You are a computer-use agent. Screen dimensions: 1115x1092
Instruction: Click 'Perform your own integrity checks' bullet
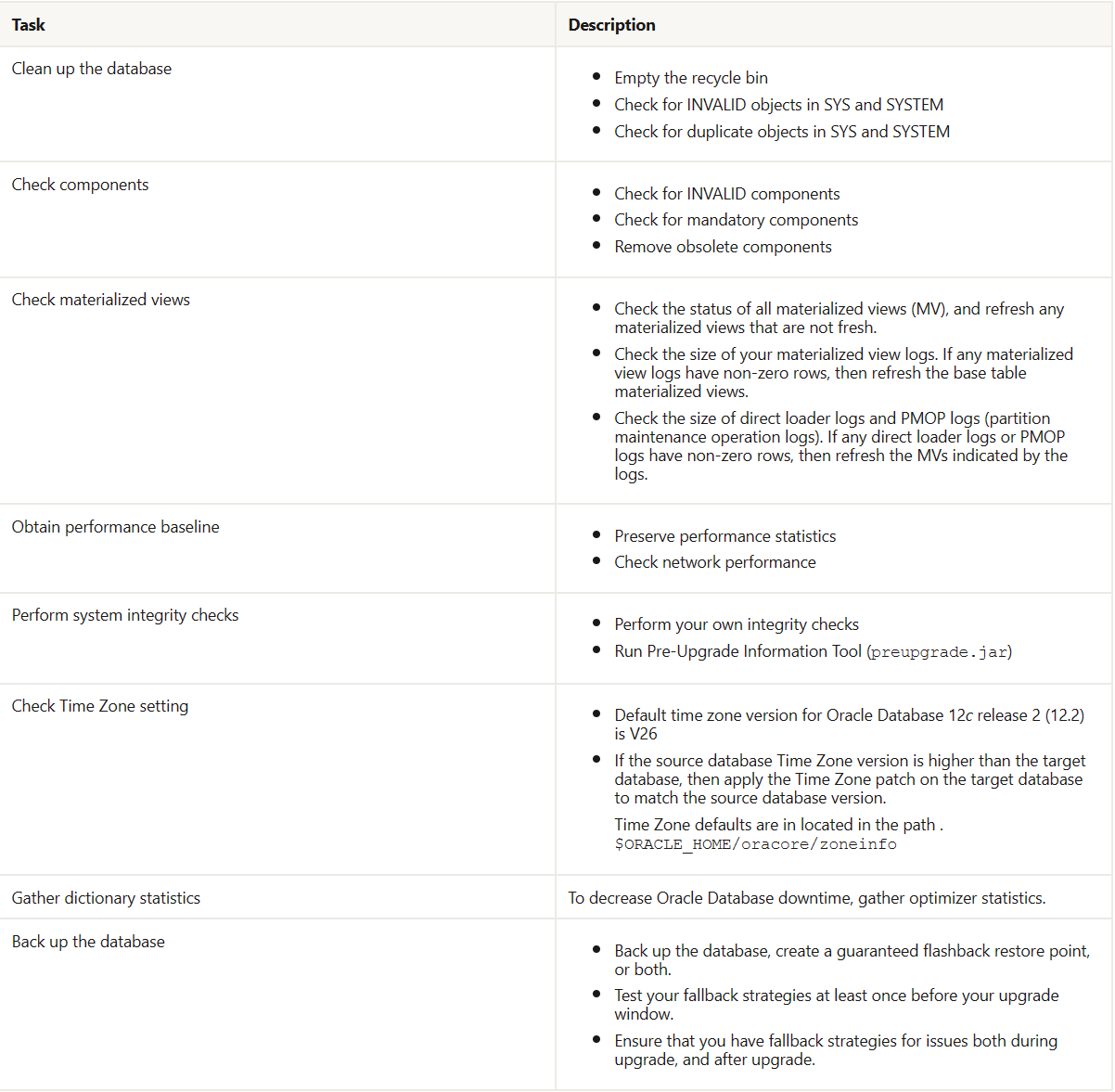pyautogui.click(x=736, y=624)
